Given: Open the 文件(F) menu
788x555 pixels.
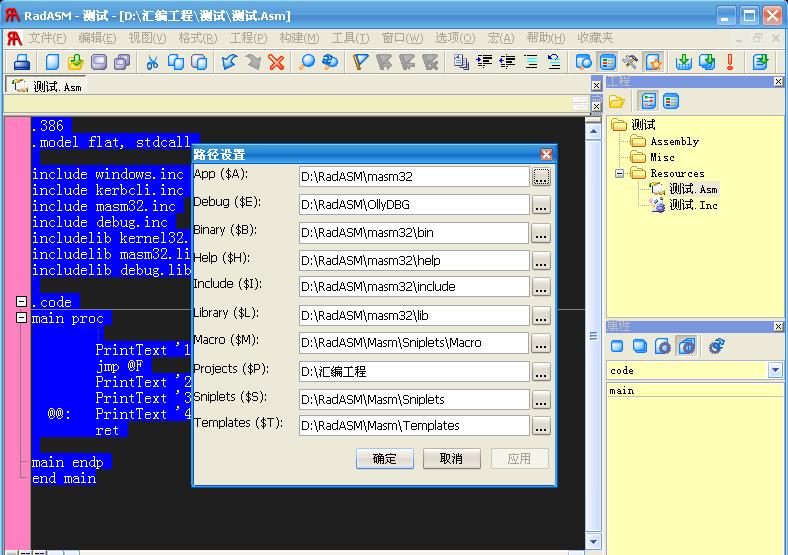Looking at the screenshot, I should click(47, 38).
